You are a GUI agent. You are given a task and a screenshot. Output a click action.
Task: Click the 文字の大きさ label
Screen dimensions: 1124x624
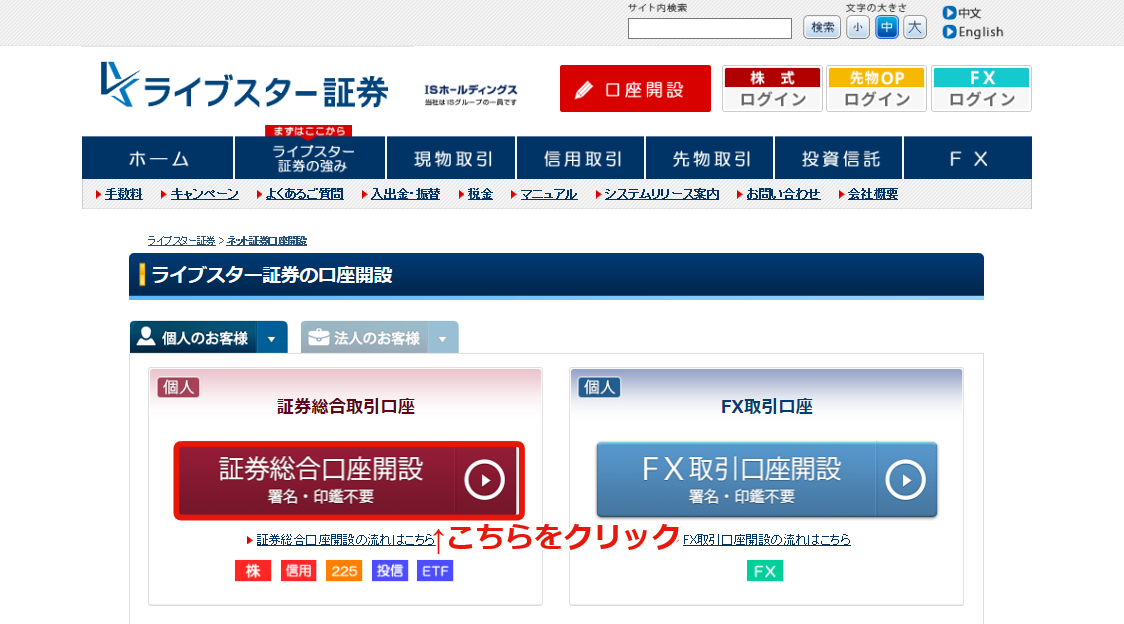click(876, 8)
